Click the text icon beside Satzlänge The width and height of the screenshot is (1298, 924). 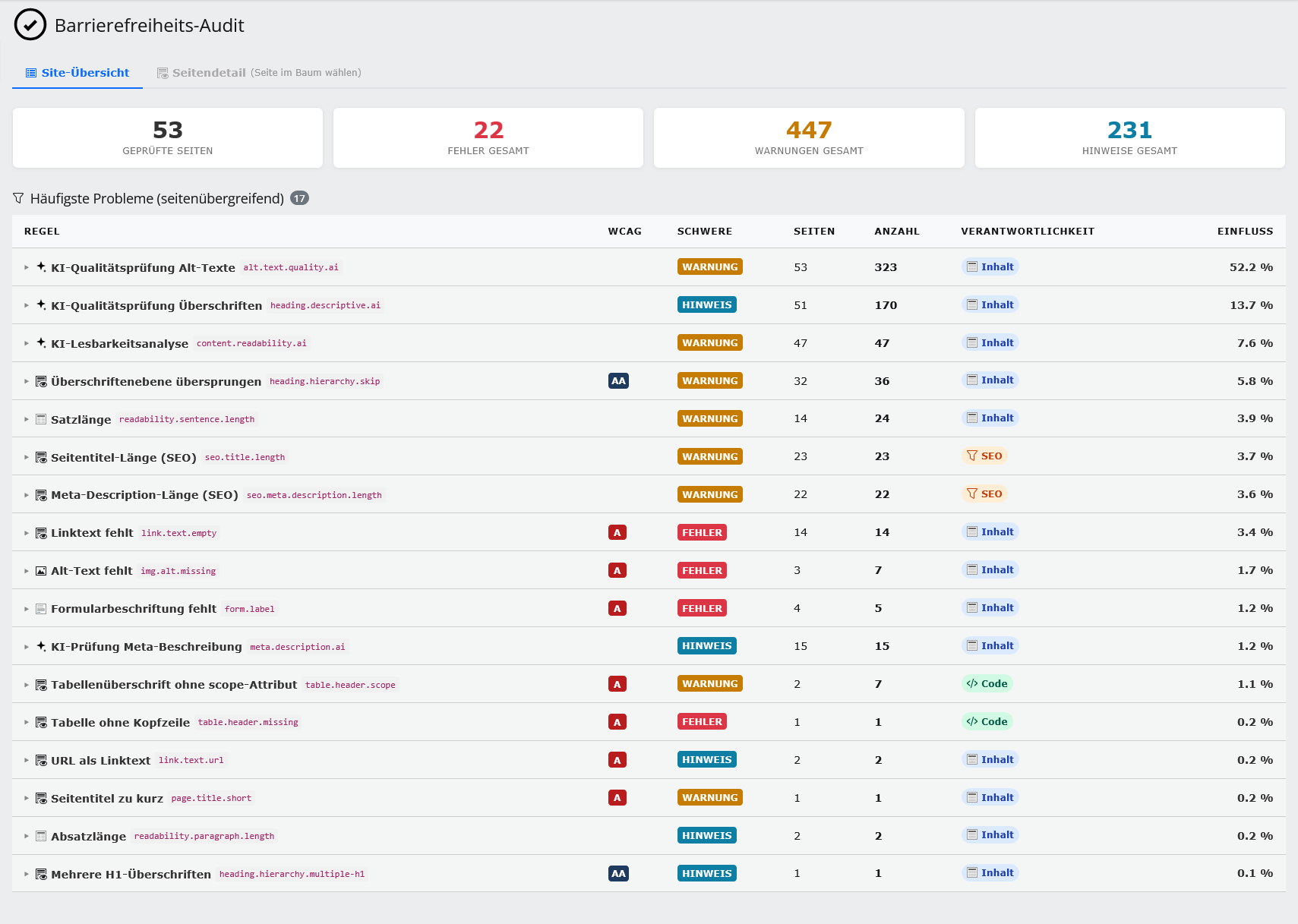(41, 419)
